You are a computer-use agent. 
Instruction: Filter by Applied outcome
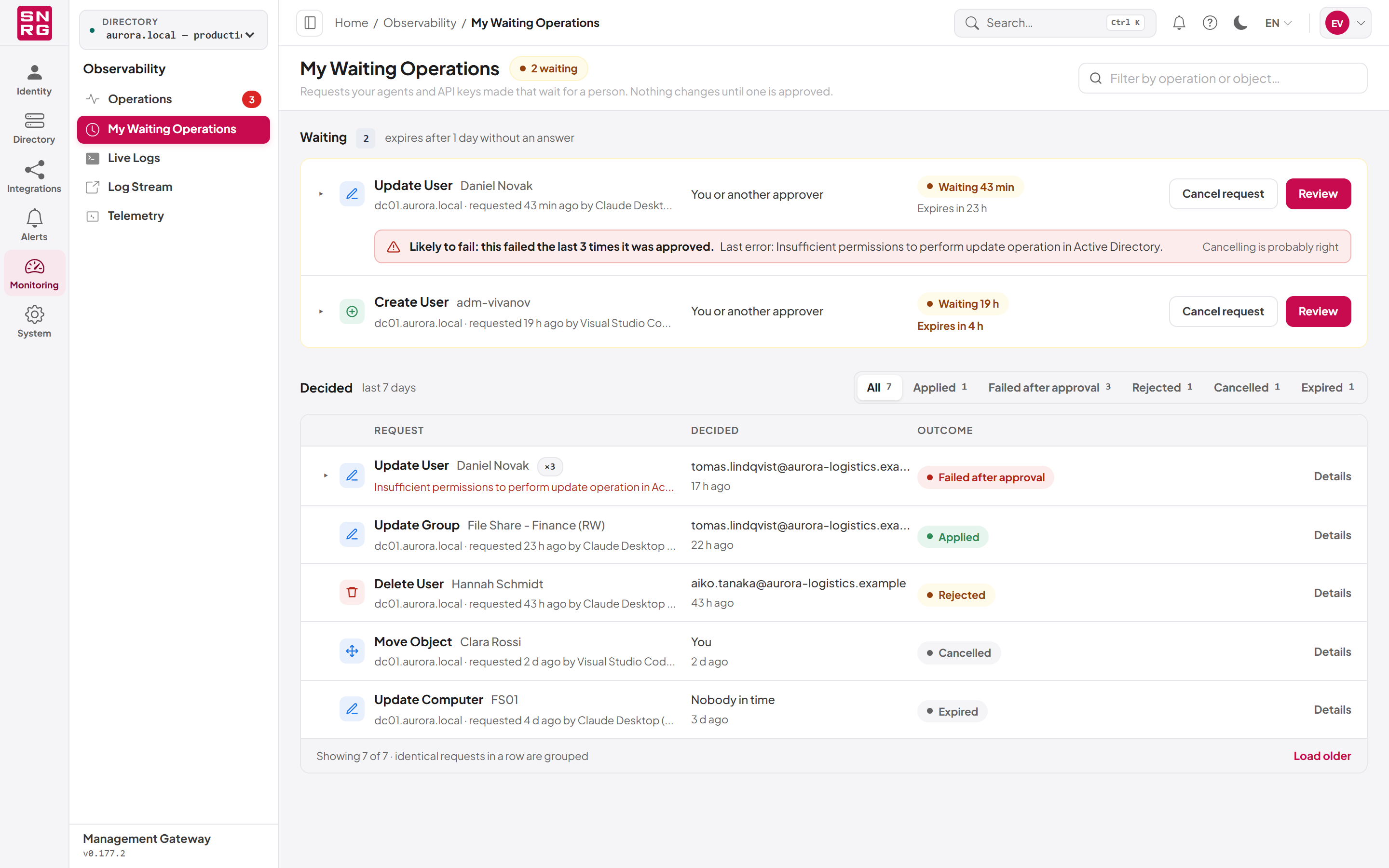tap(940, 388)
